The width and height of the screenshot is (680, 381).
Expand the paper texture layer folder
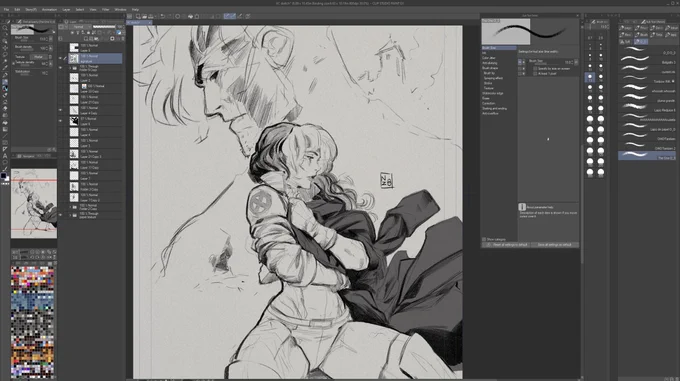pos(70,215)
